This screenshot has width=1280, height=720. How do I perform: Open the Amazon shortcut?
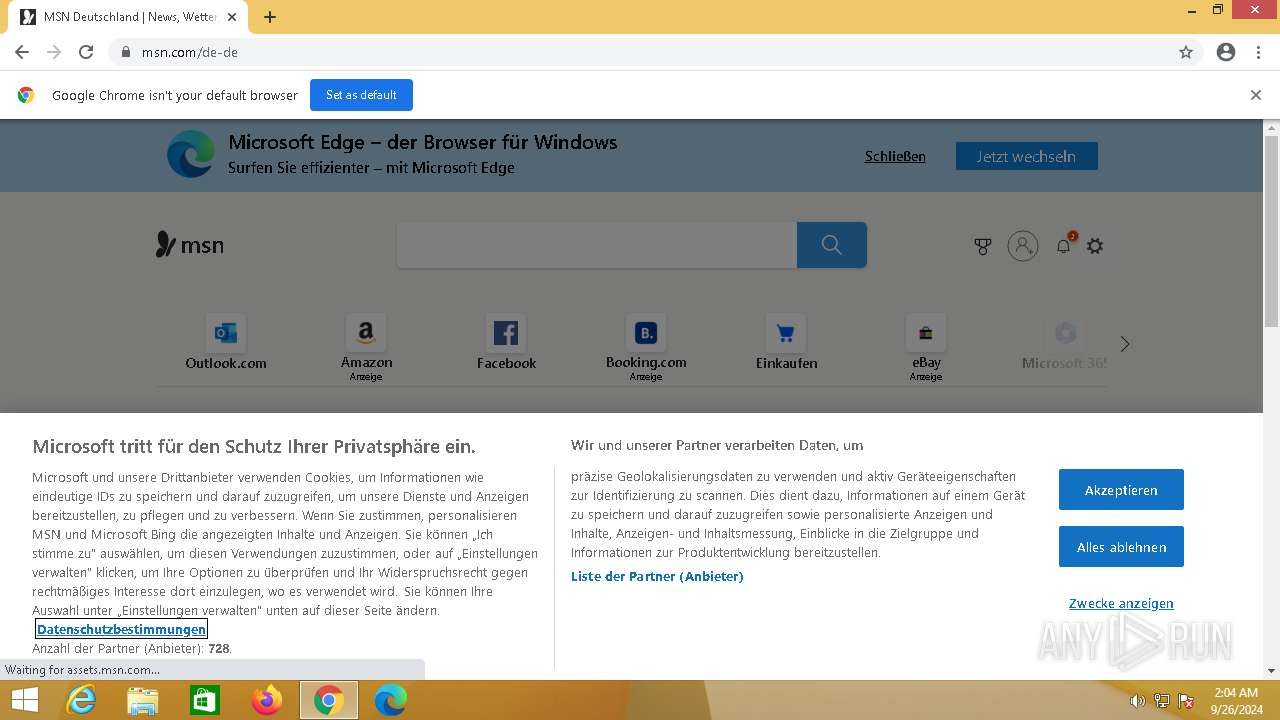366,347
